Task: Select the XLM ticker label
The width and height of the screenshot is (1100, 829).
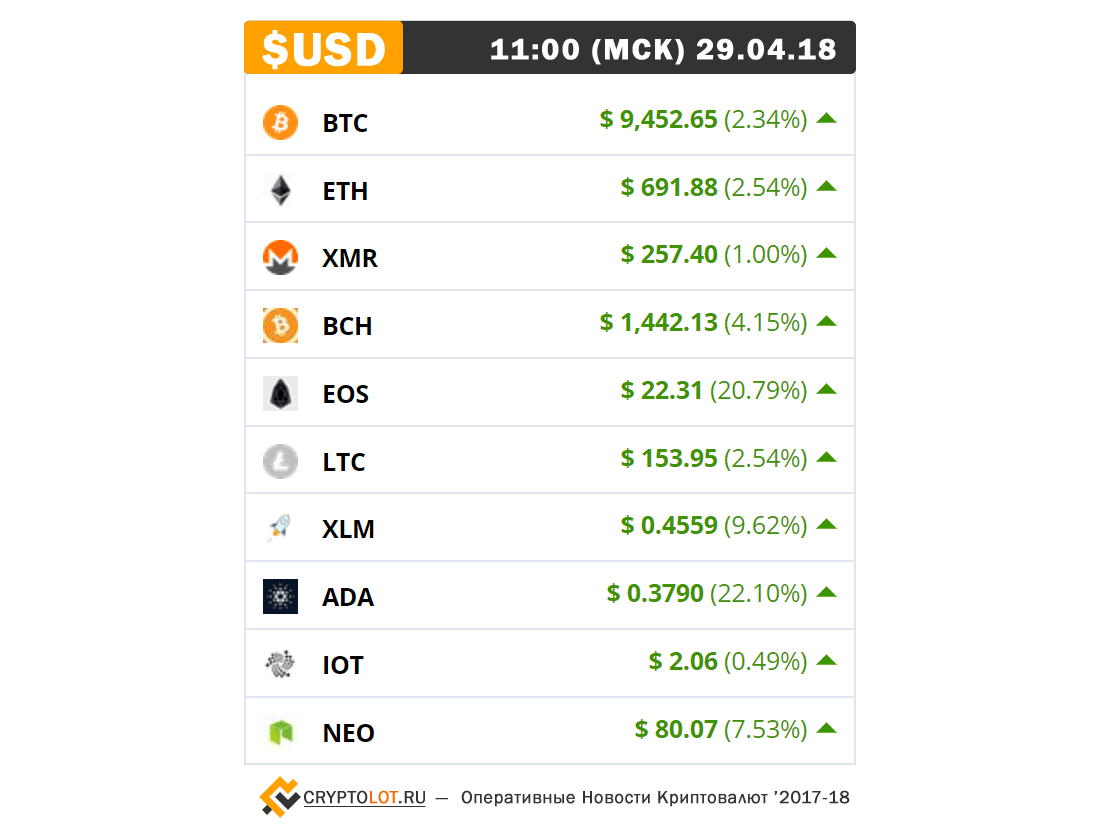Action: click(x=348, y=529)
